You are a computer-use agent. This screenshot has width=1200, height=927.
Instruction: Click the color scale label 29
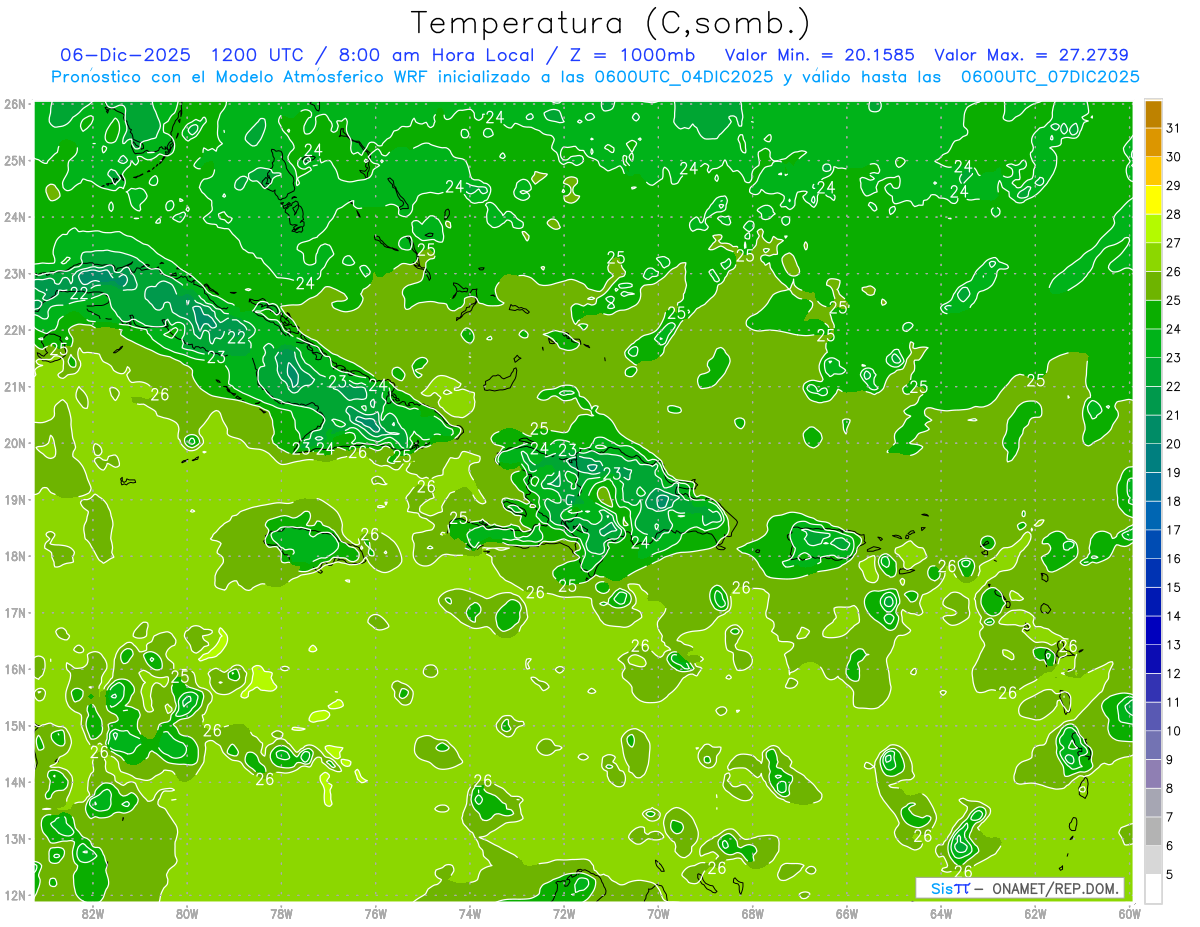click(1174, 185)
